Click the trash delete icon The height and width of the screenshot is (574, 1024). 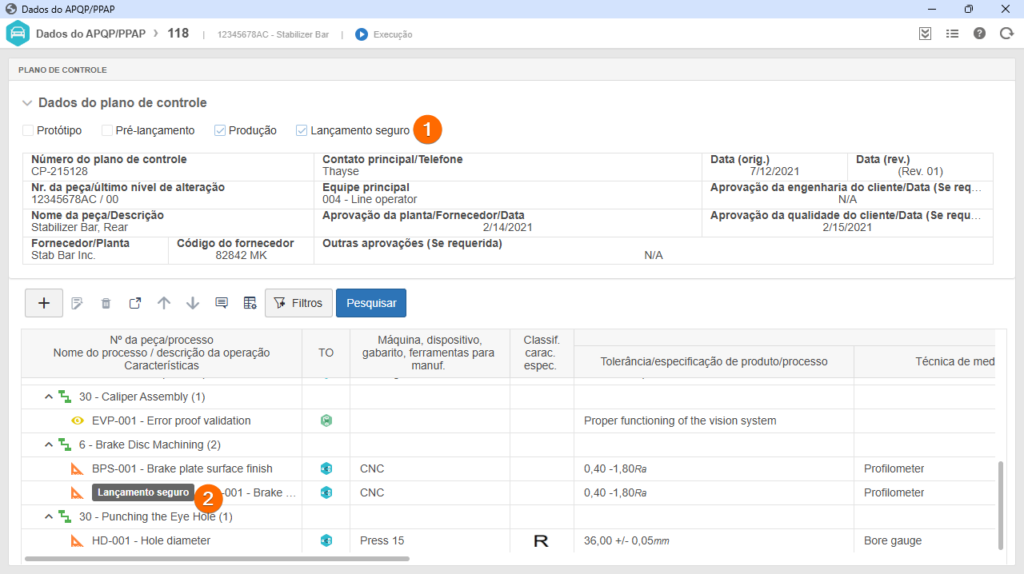coord(106,303)
